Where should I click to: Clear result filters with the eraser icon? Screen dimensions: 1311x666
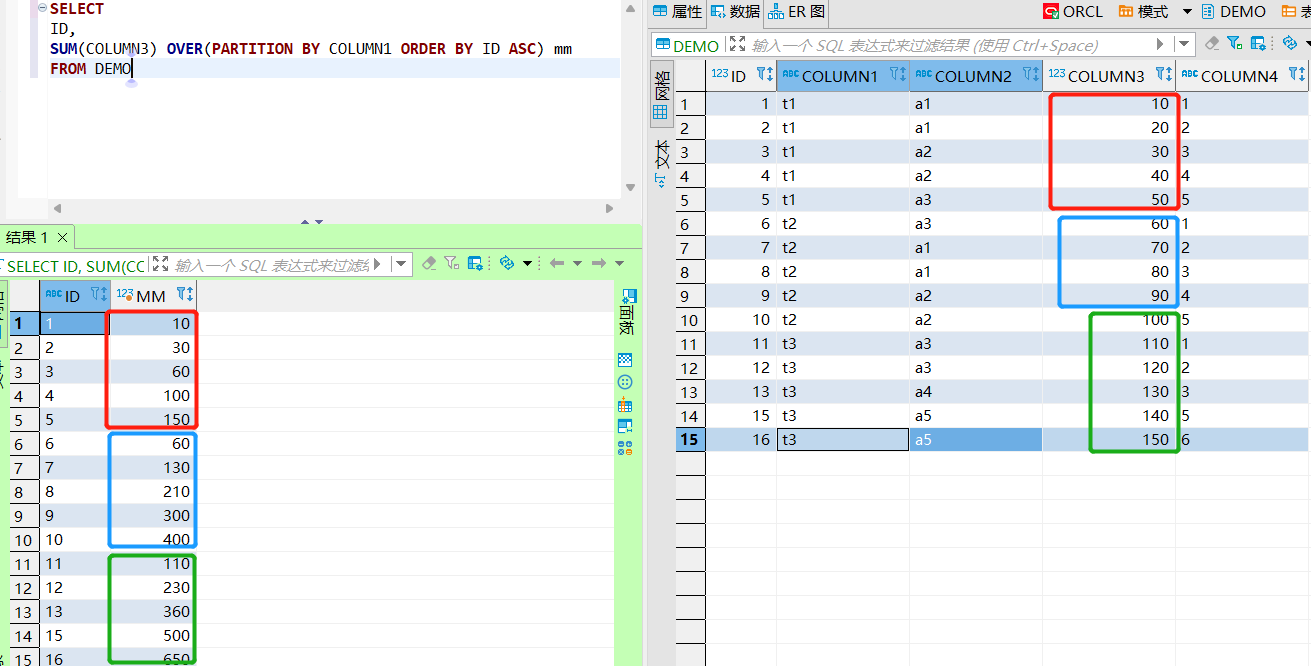(429, 263)
